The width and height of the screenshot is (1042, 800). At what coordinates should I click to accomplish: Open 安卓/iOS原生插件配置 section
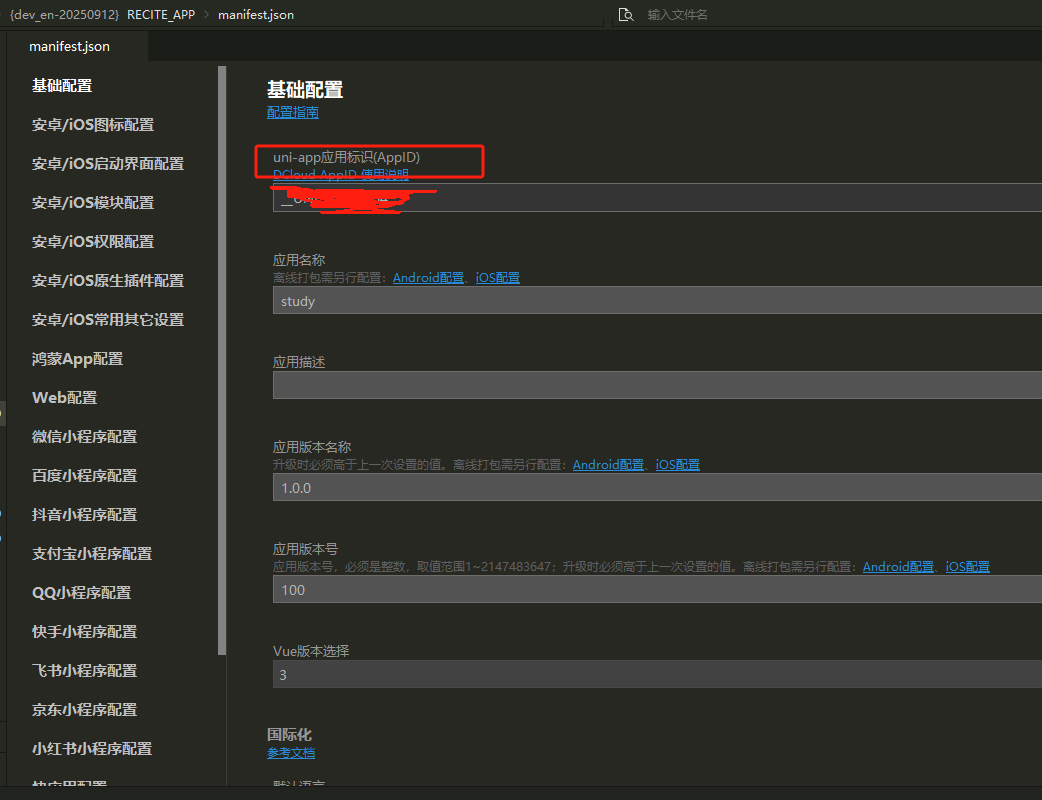coord(108,280)
